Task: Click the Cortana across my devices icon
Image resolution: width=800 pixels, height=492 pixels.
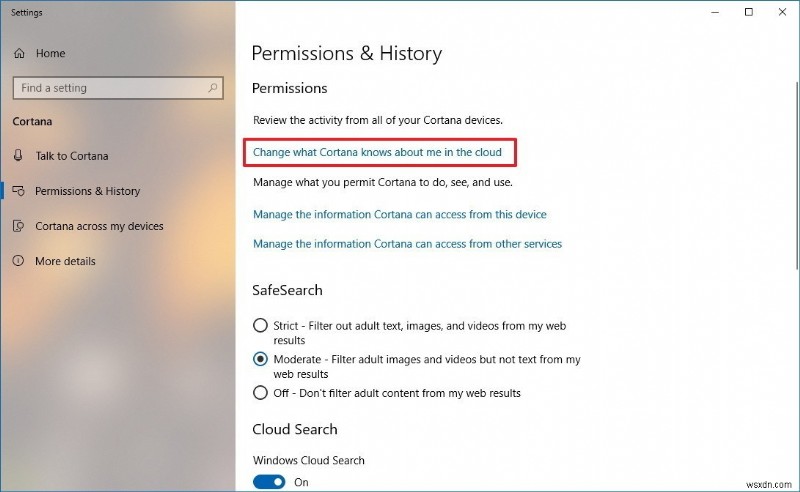Action: tap(18, 226)
